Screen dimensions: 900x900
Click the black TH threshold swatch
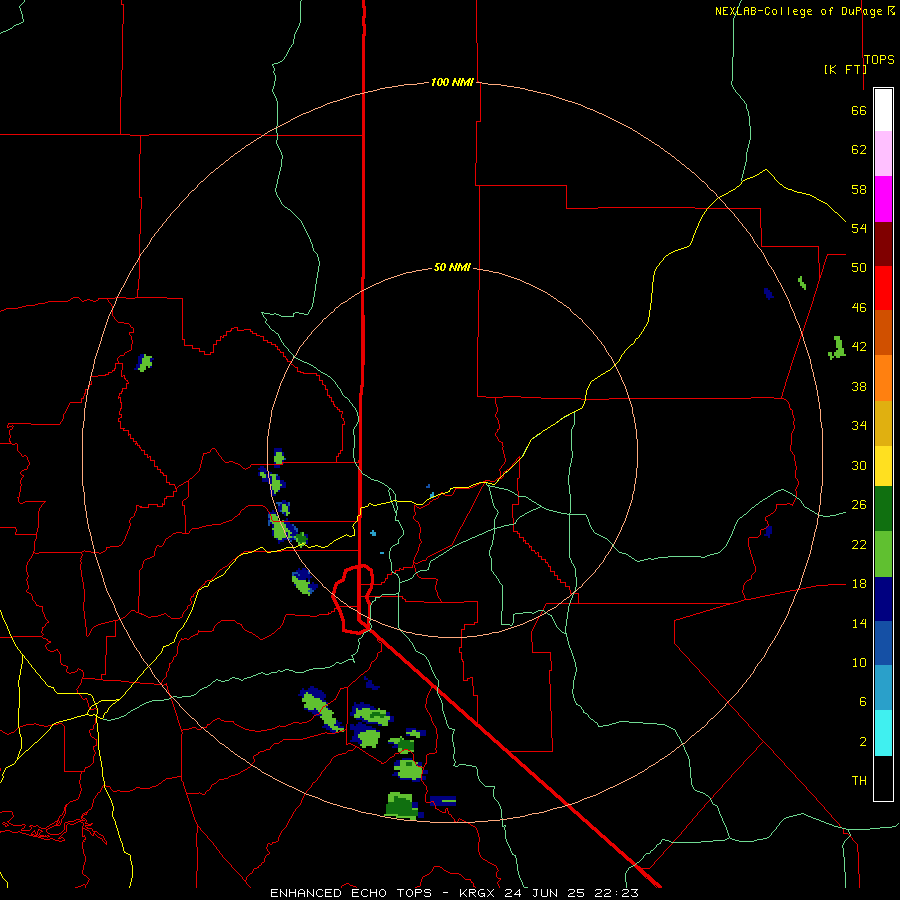tap(883, 778)
